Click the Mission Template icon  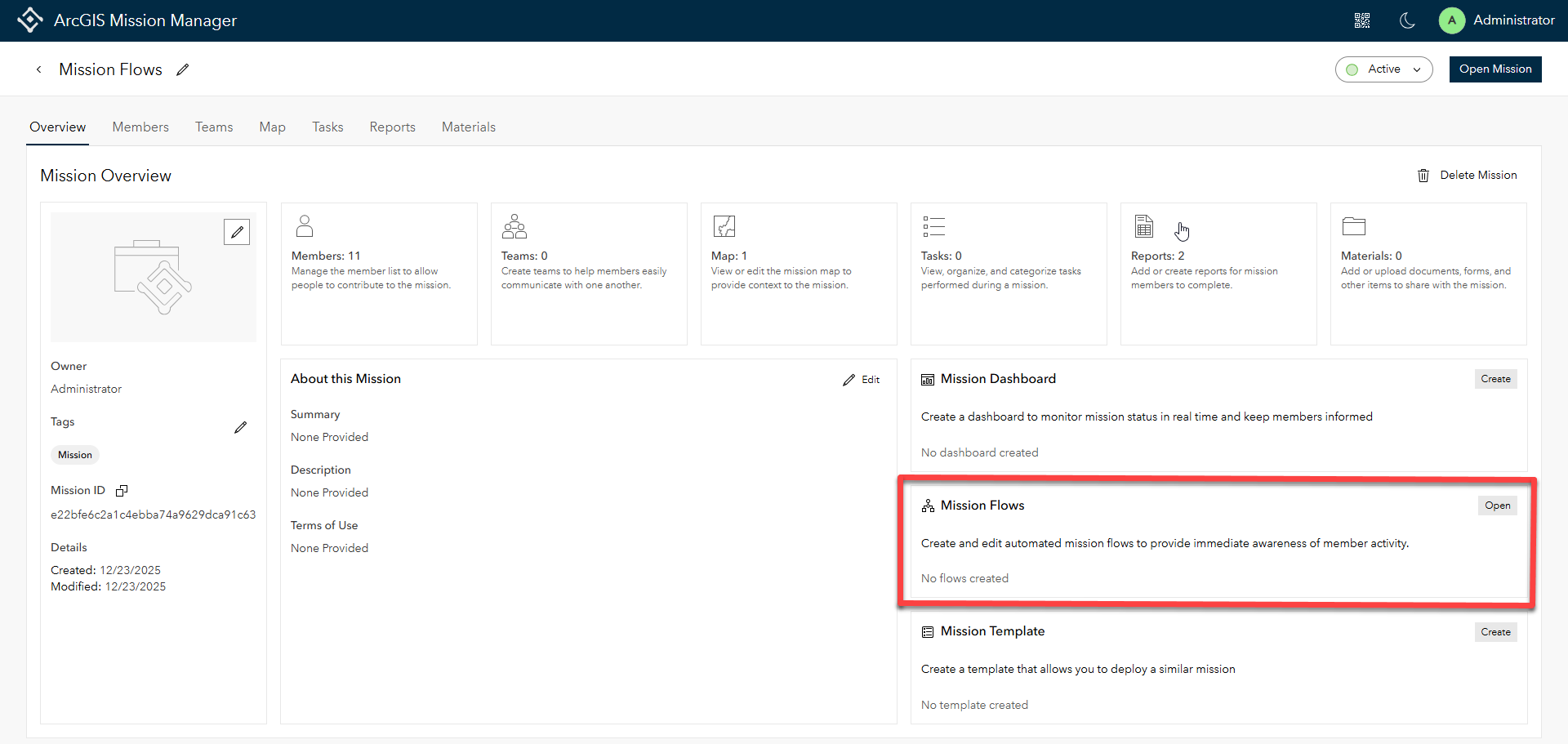coord(928,632)
